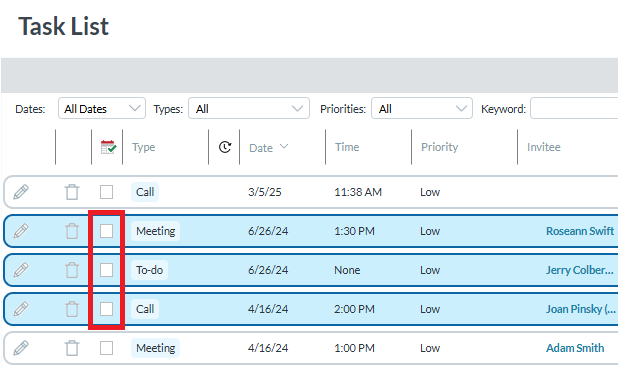The width and height of the screenshot is (618, 368).
Task: Open invitee Roseann Swift link
Action: [x=580, y=231]
